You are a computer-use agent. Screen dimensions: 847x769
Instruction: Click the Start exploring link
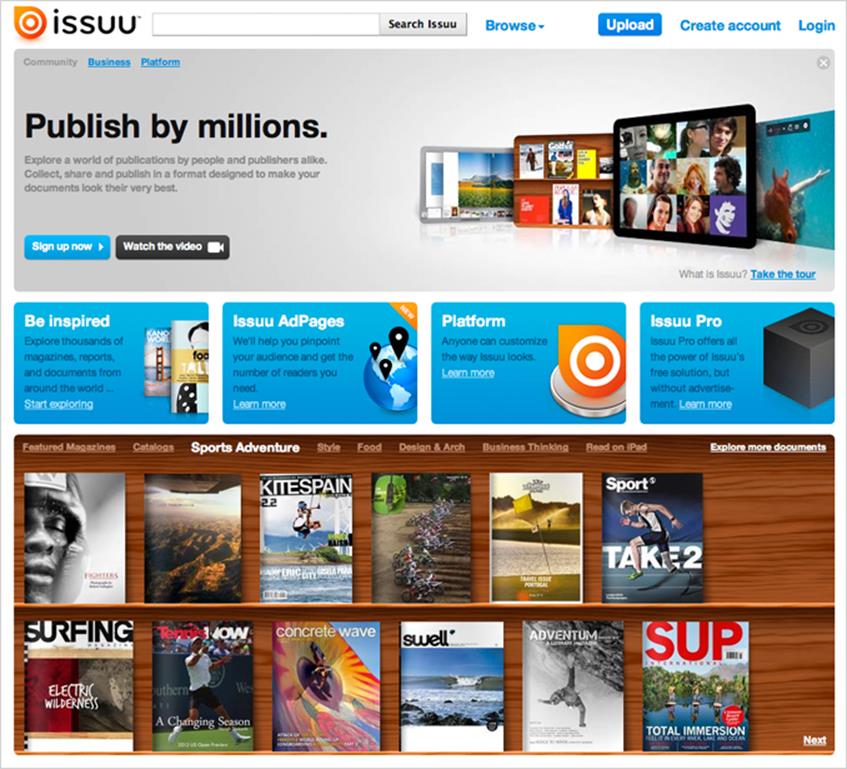click(x=58, y=404)
